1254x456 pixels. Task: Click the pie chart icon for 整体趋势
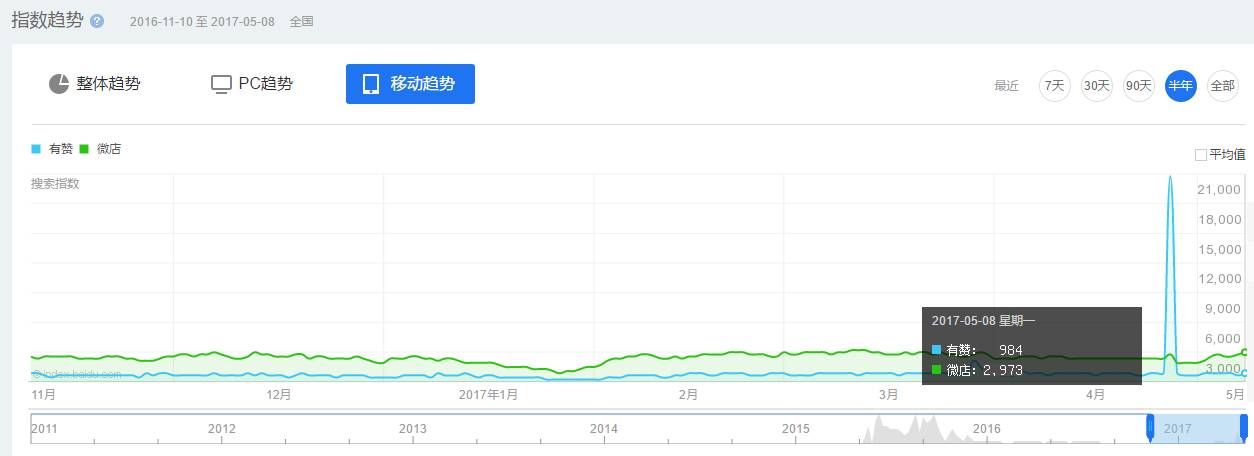click(59, 84)
